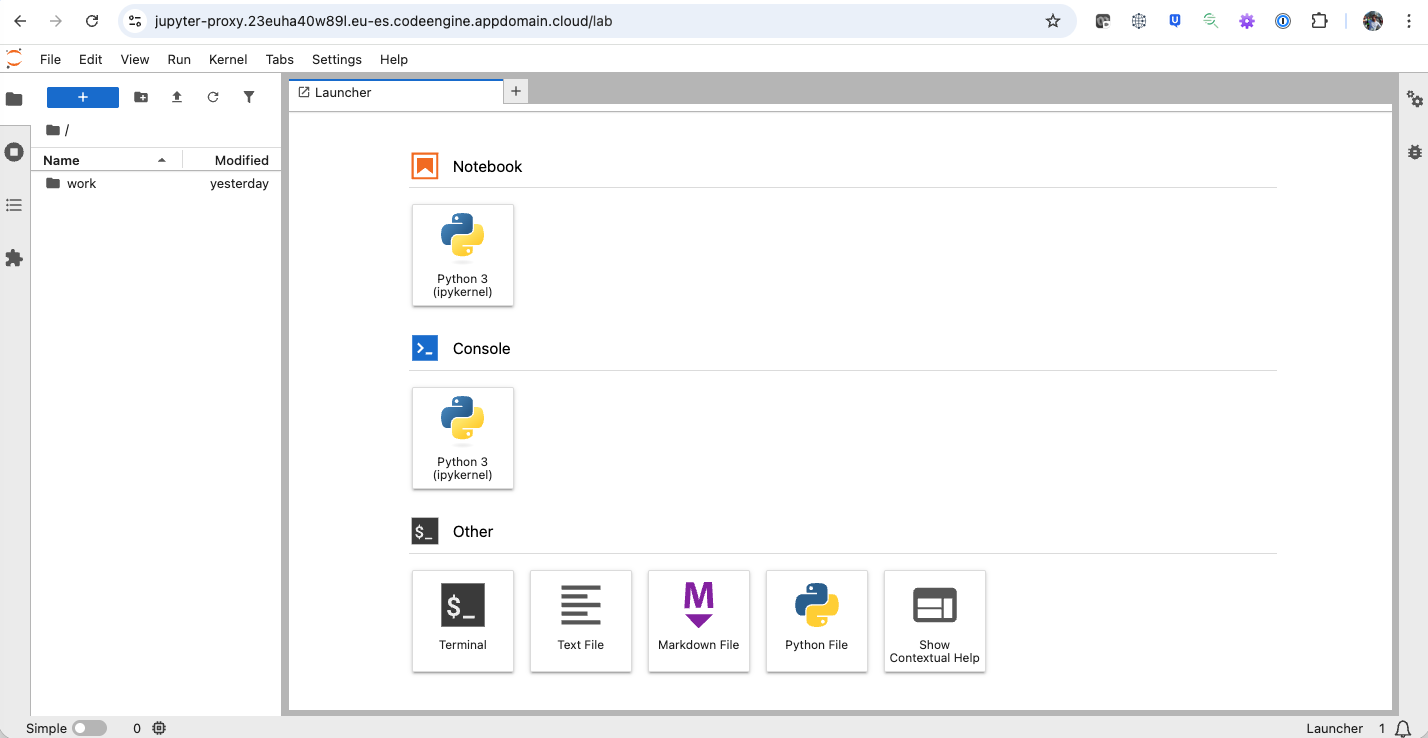Reload the browser page
This screenshot has height=738, width=1428.
92,21
